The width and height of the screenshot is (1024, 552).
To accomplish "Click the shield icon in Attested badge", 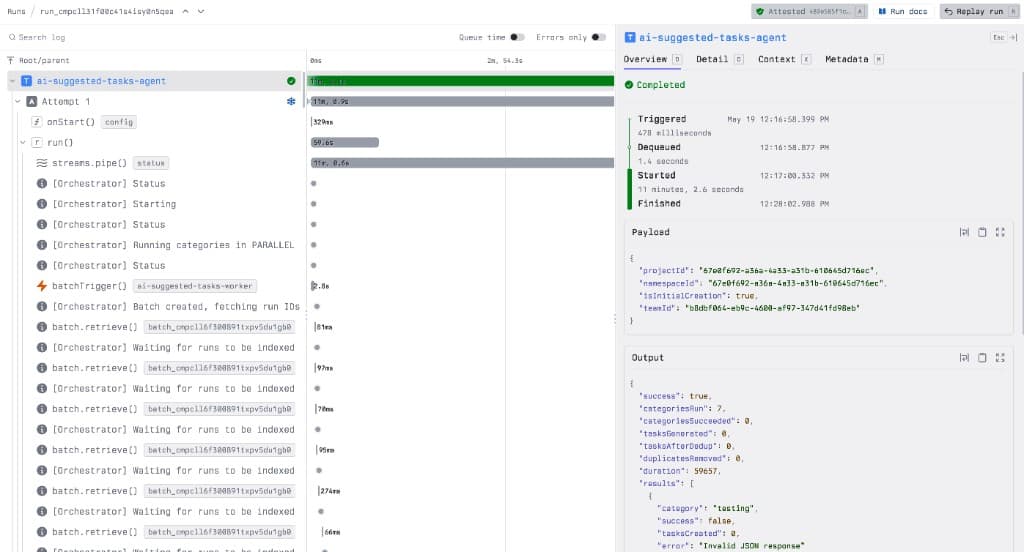I will (x=760, y=11).
